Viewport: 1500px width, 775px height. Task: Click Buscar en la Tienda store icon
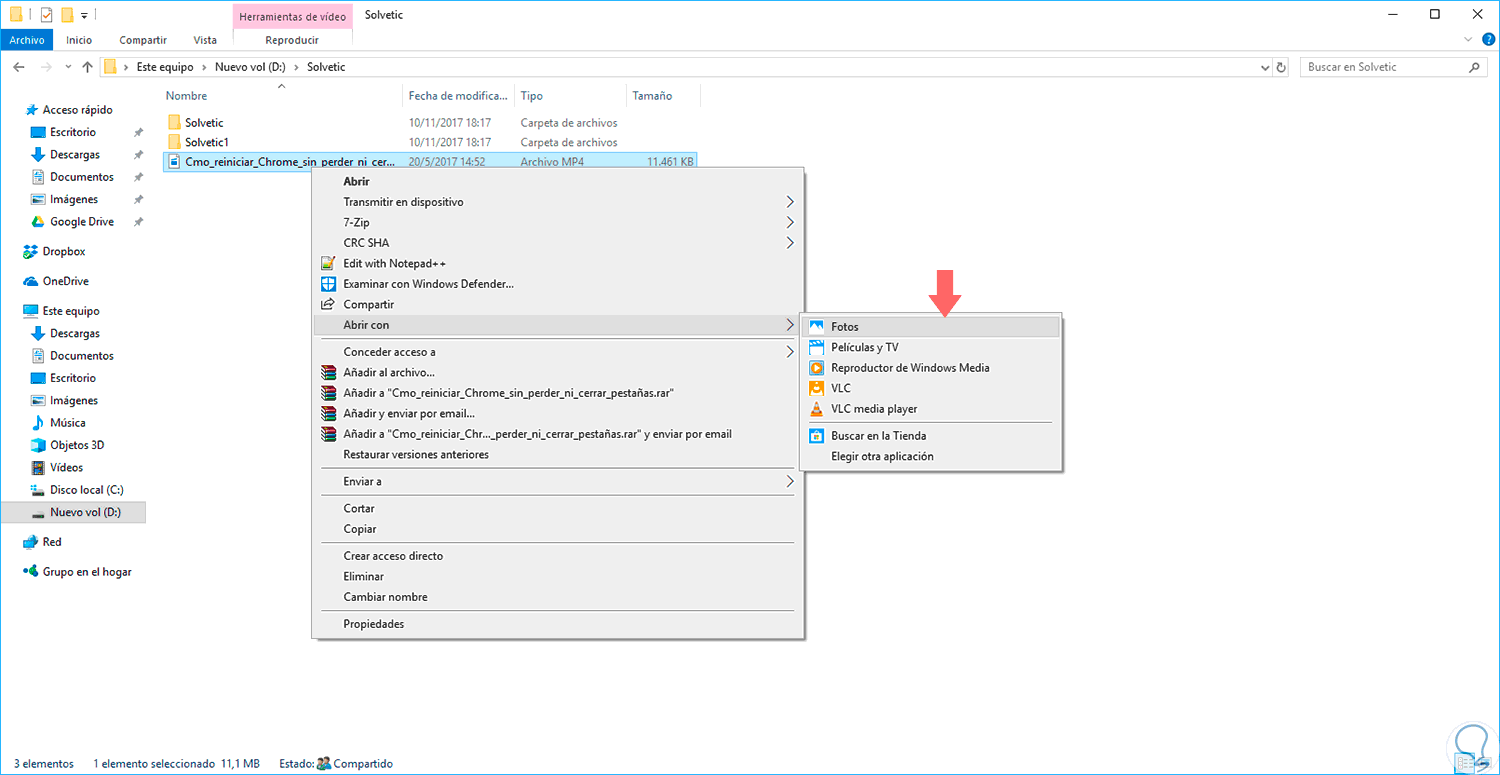tap(817, 436)
